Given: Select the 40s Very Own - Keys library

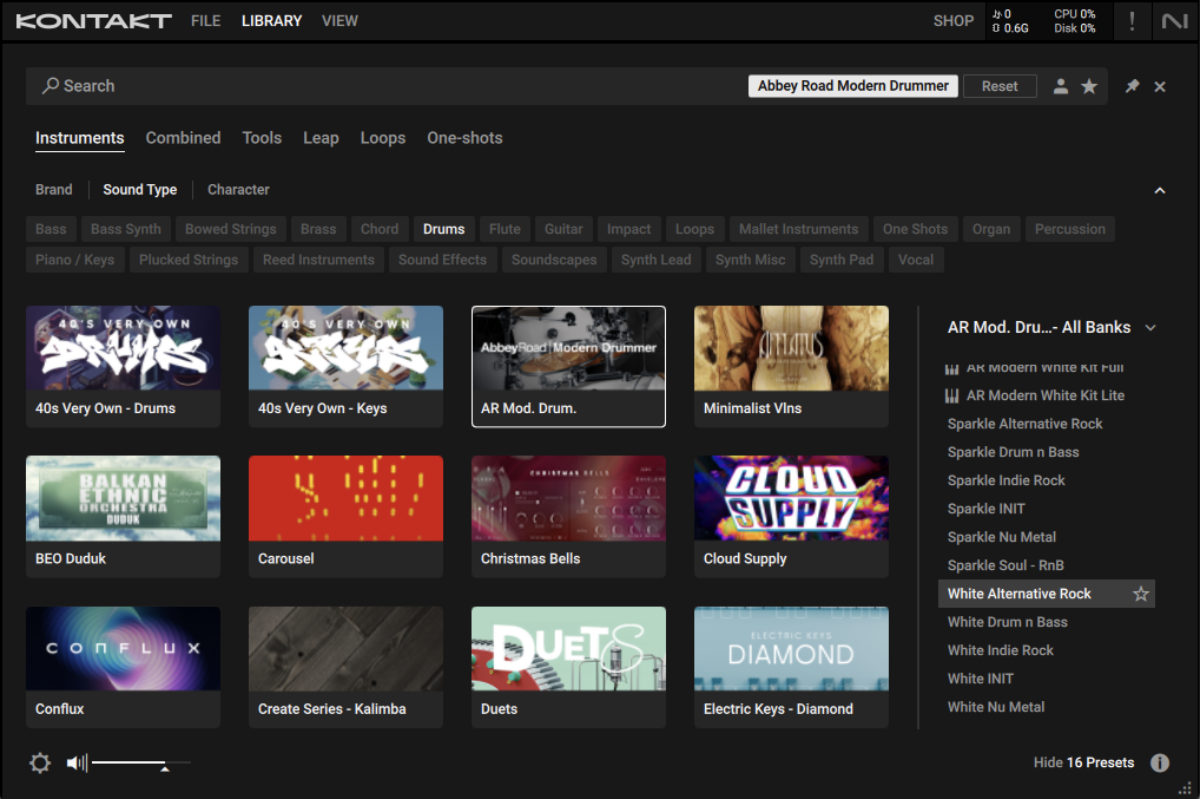Looking at the screenshot, I should (x=346, y=366).
